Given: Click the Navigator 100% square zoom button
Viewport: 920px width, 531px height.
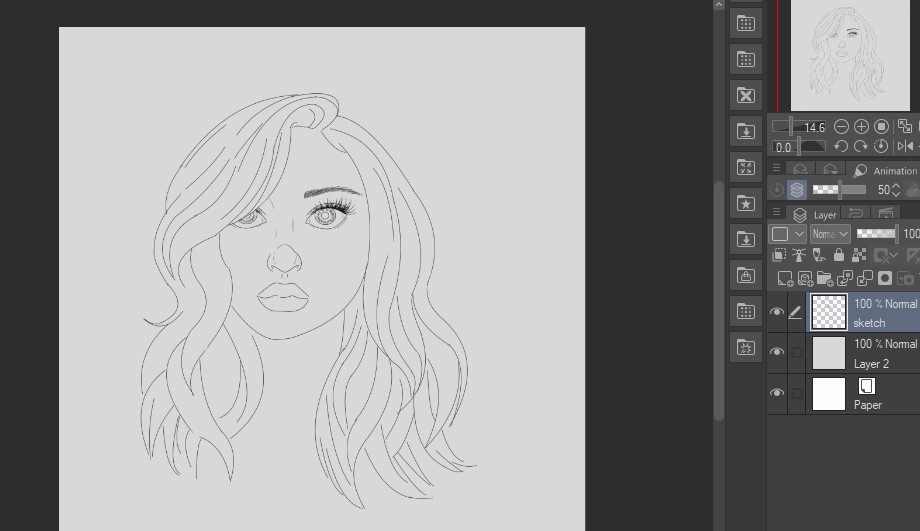Looking at the screenshot, I should tap(881, 127).
